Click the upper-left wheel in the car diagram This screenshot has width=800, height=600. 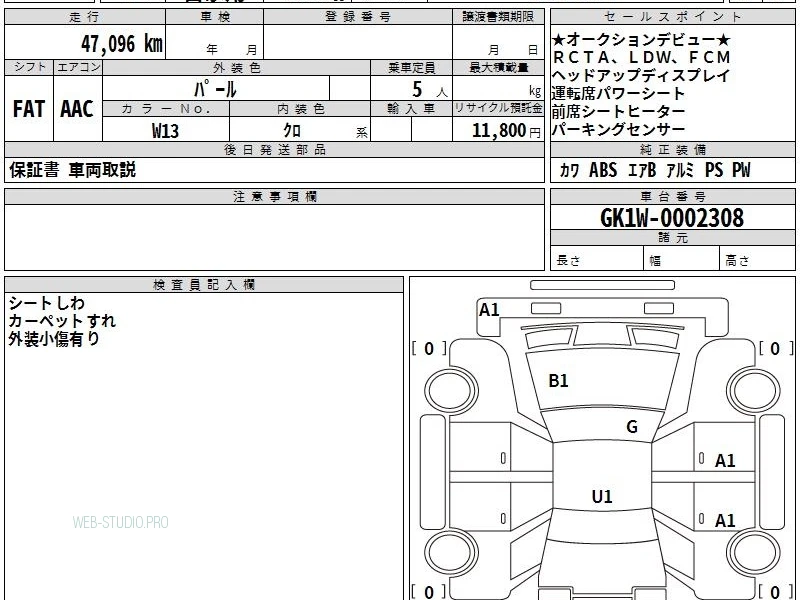(x=451, y=391)
